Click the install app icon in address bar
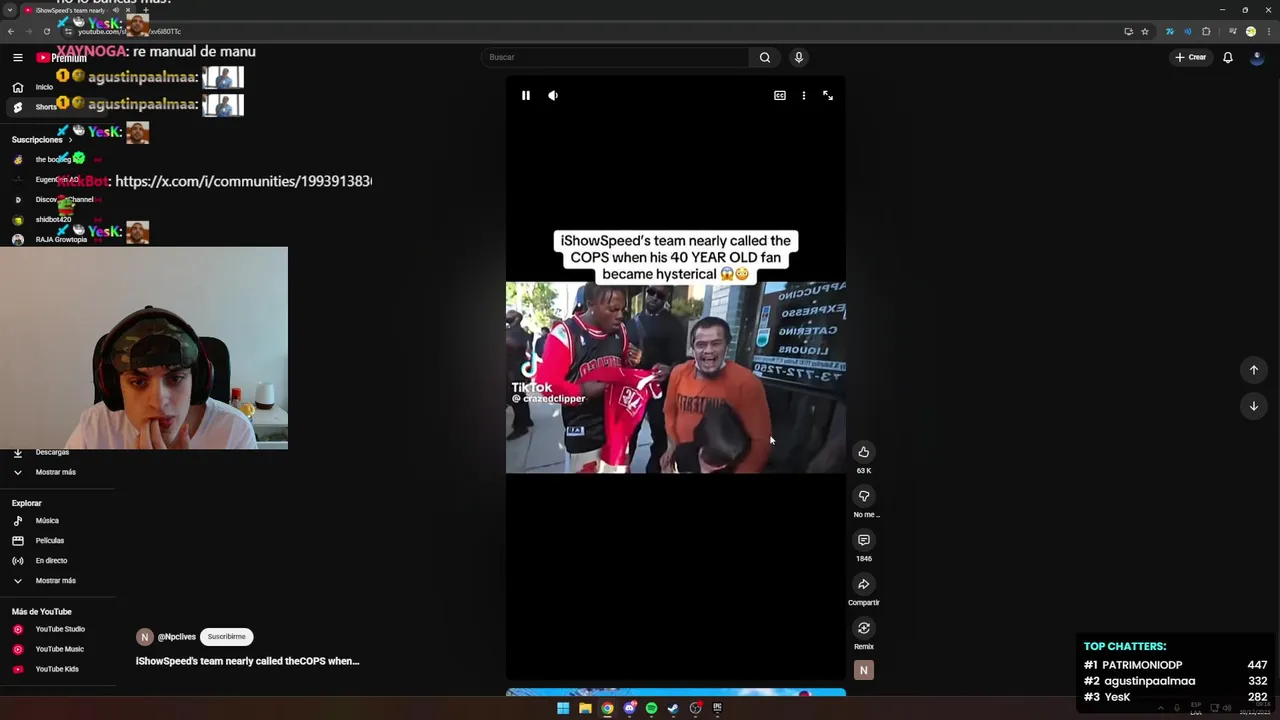This screenshot has width=1280, height=720. coord(1128,31)
